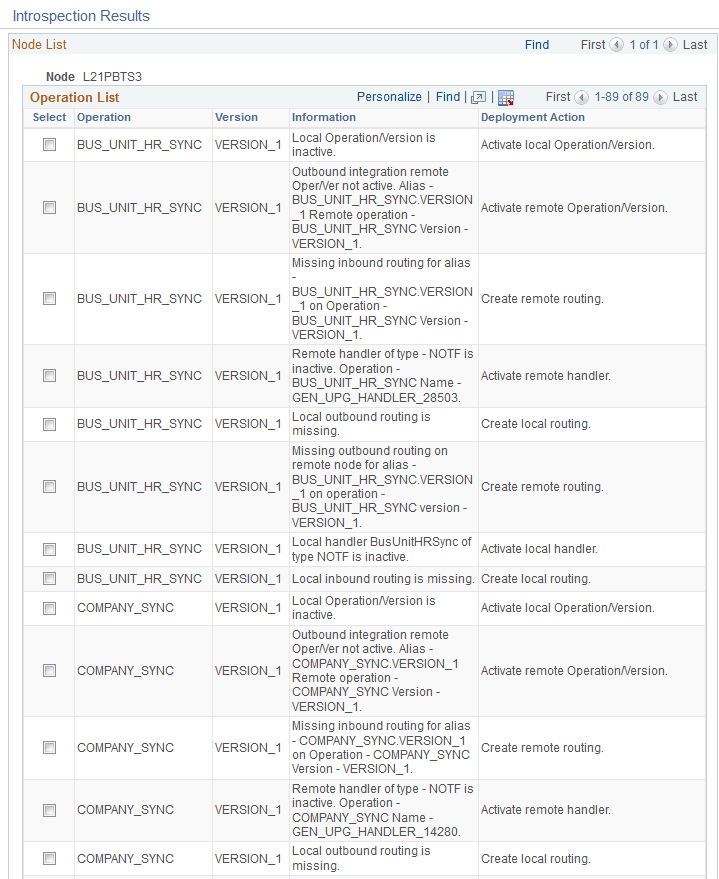Check the row marked Local inbound routing is missing
This screenshot has height=879, width=719.
(x=49, y=578)
